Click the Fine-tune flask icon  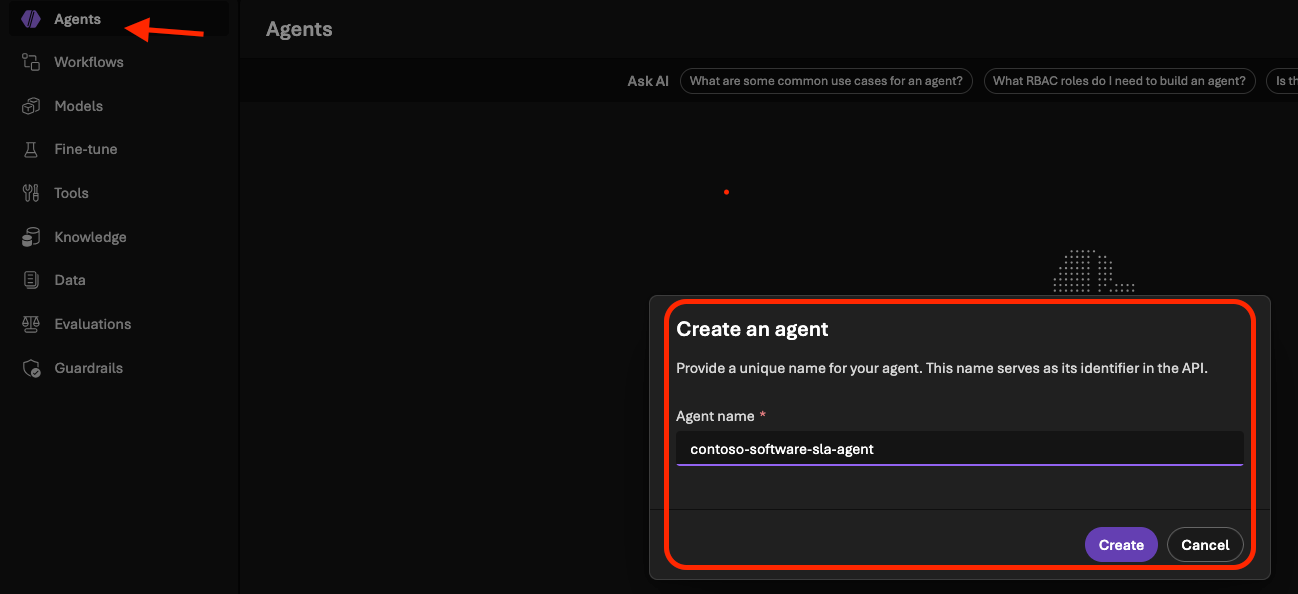(x=31, y=149)
